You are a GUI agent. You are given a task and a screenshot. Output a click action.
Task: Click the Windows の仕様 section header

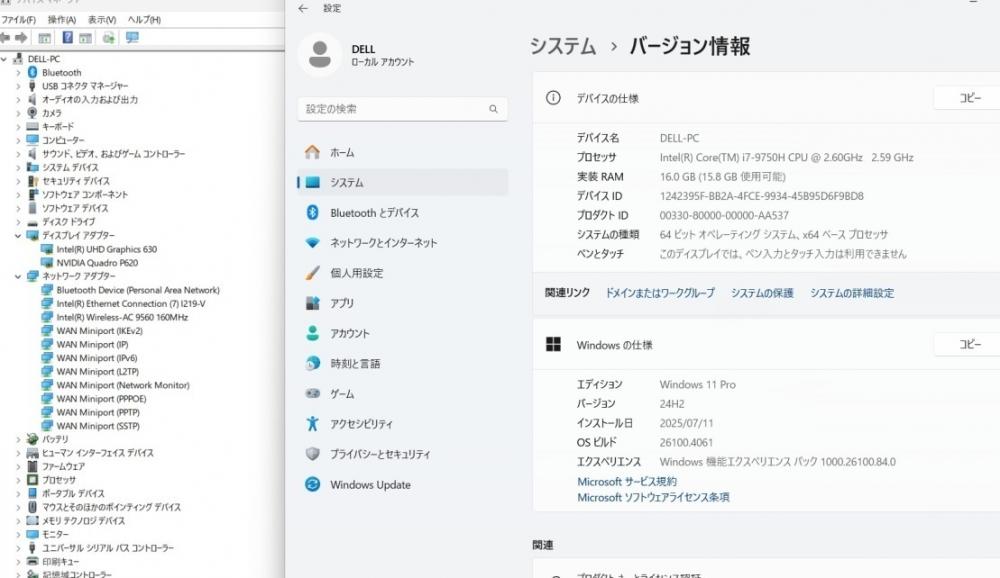614,345
